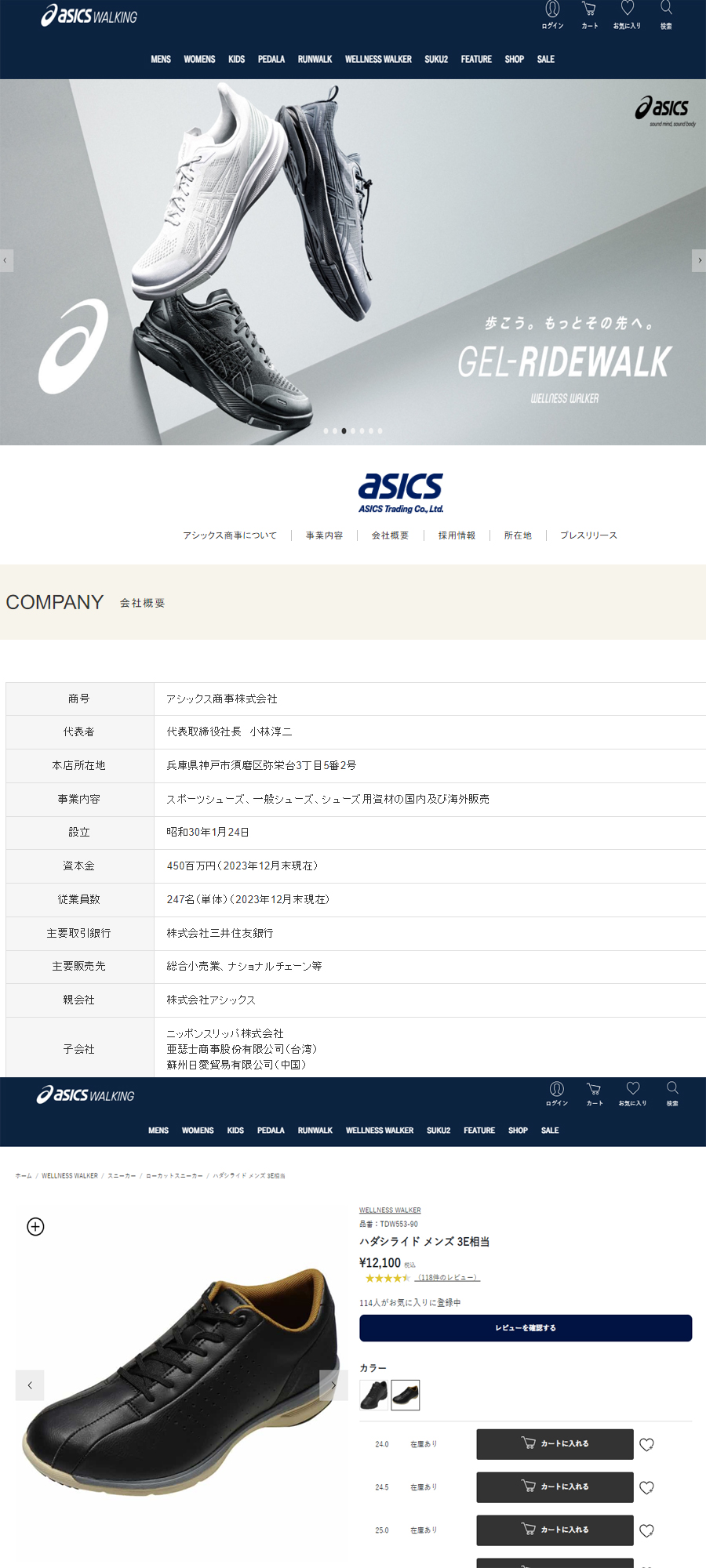Add size 24.5 to favorites with heart icon
This screenshot has height=1568, width=706.
[x=646, y=1487]
